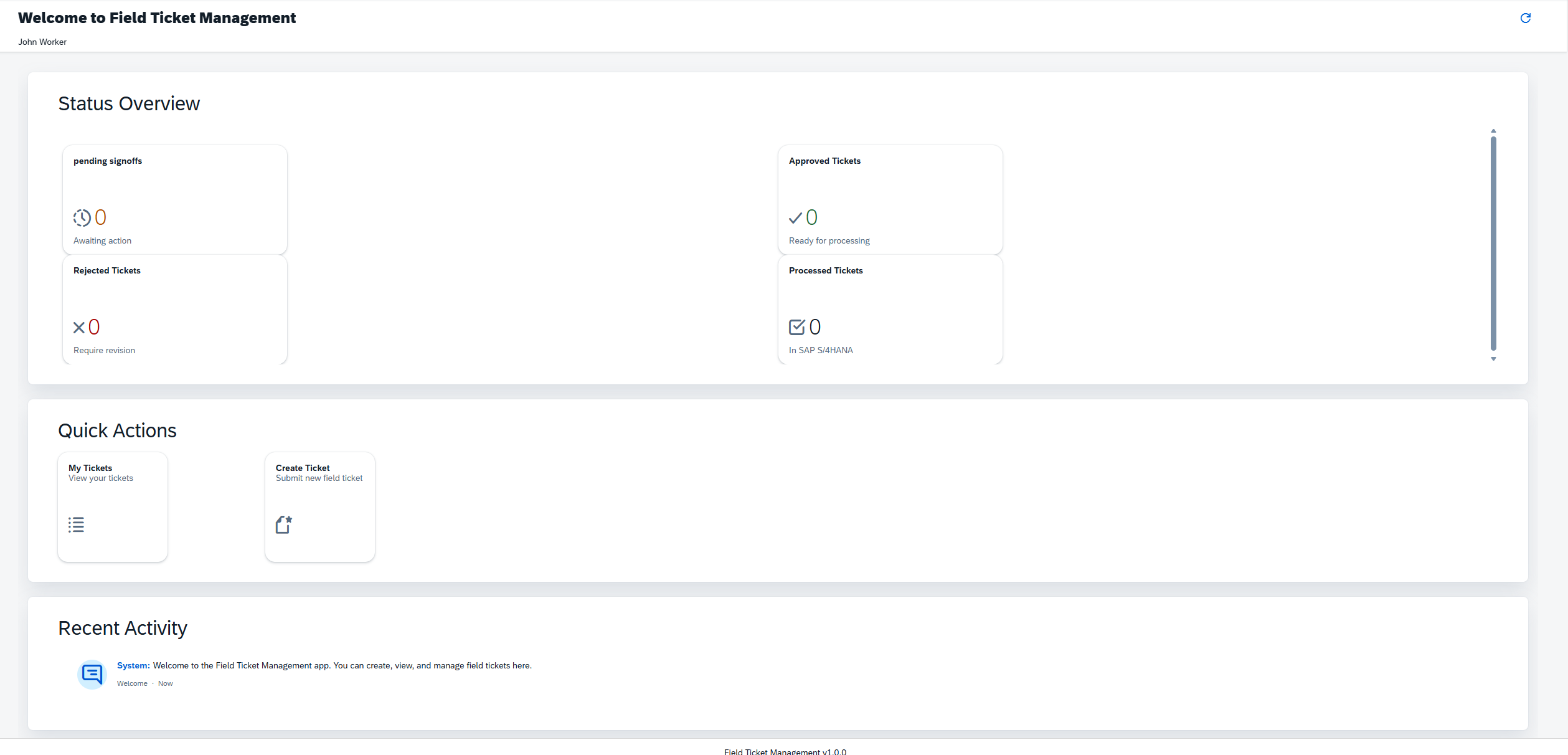The height and width of the screenshot is (755, 1568).
Task: Click the clock icon on pending signoffs
Action: coord(82,217)
